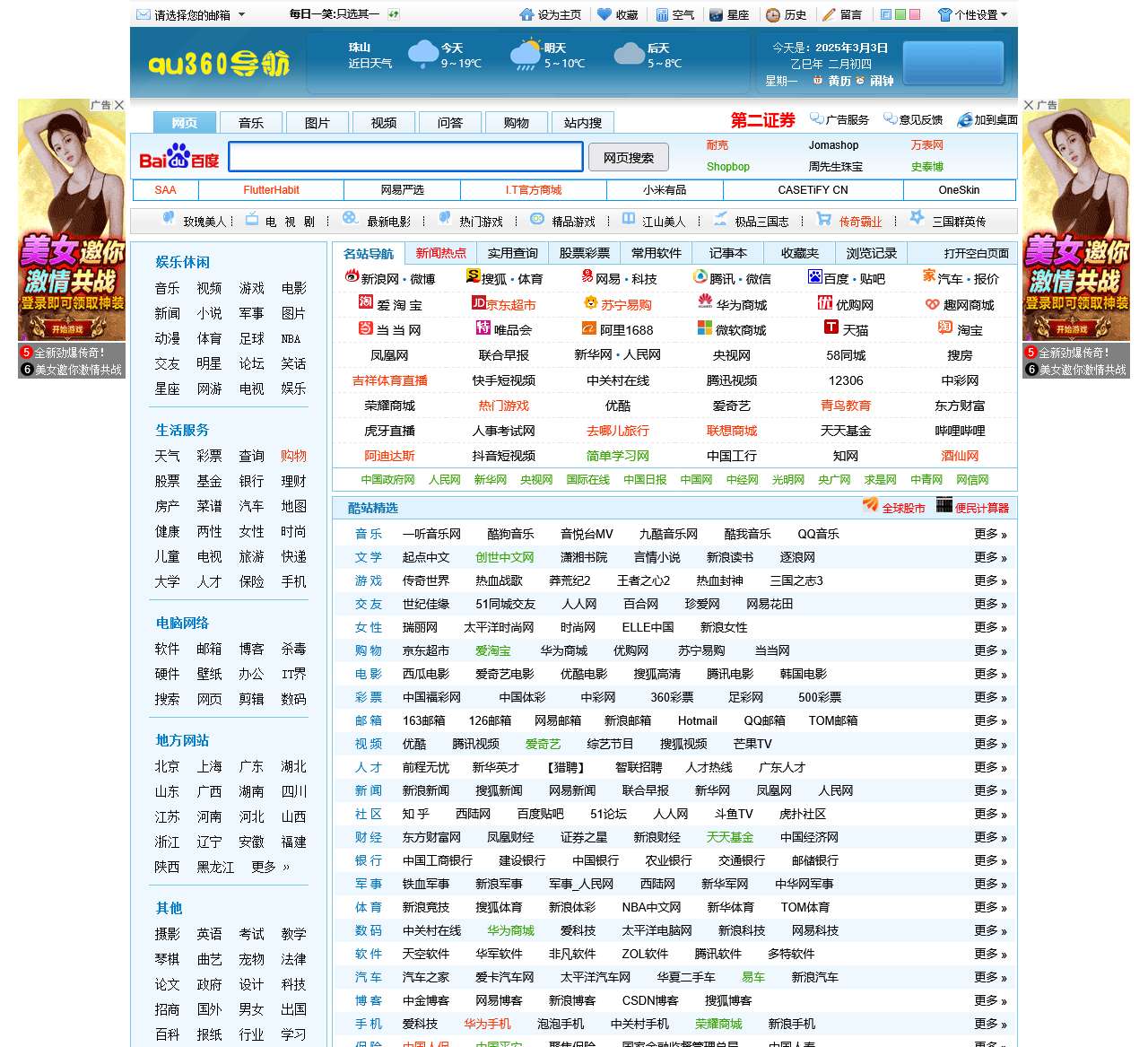
Task: Expand 更多 in the 音乐 row
Action: click(990, 534)
